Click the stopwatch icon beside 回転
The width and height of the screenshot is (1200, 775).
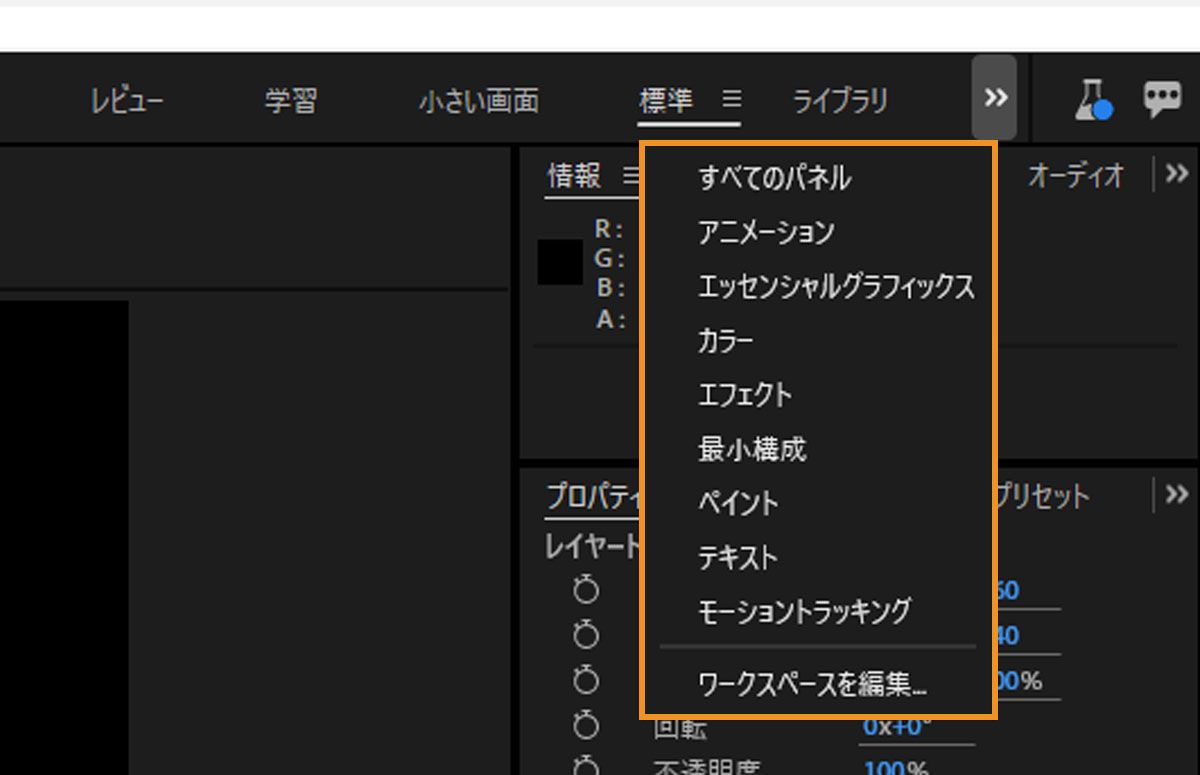(x=586, y=725)
